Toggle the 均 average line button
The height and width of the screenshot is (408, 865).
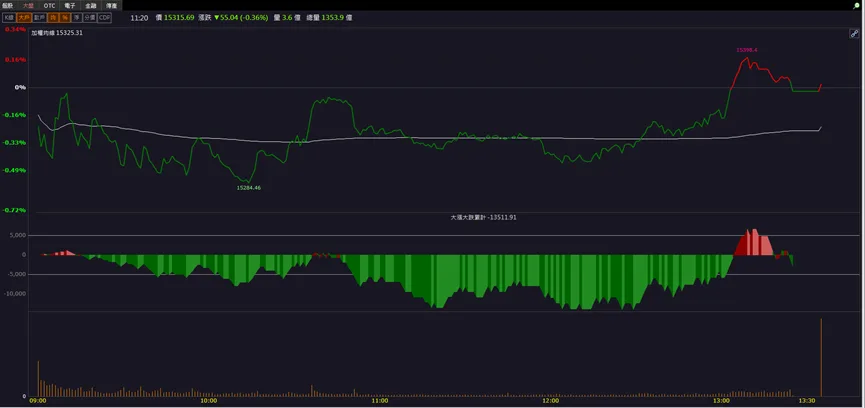(x=53, y=18)
